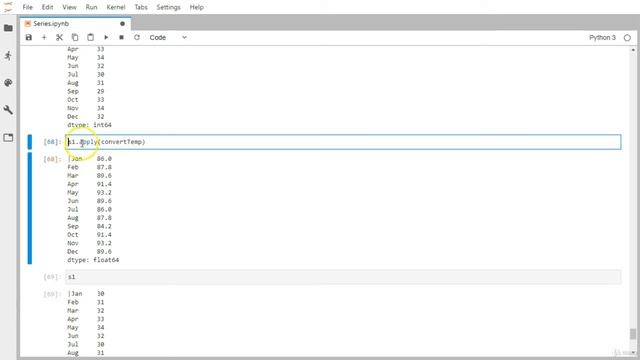Open the File menu
The width and height of the screenshot is (640, 360).
click(x=27, y=7)
